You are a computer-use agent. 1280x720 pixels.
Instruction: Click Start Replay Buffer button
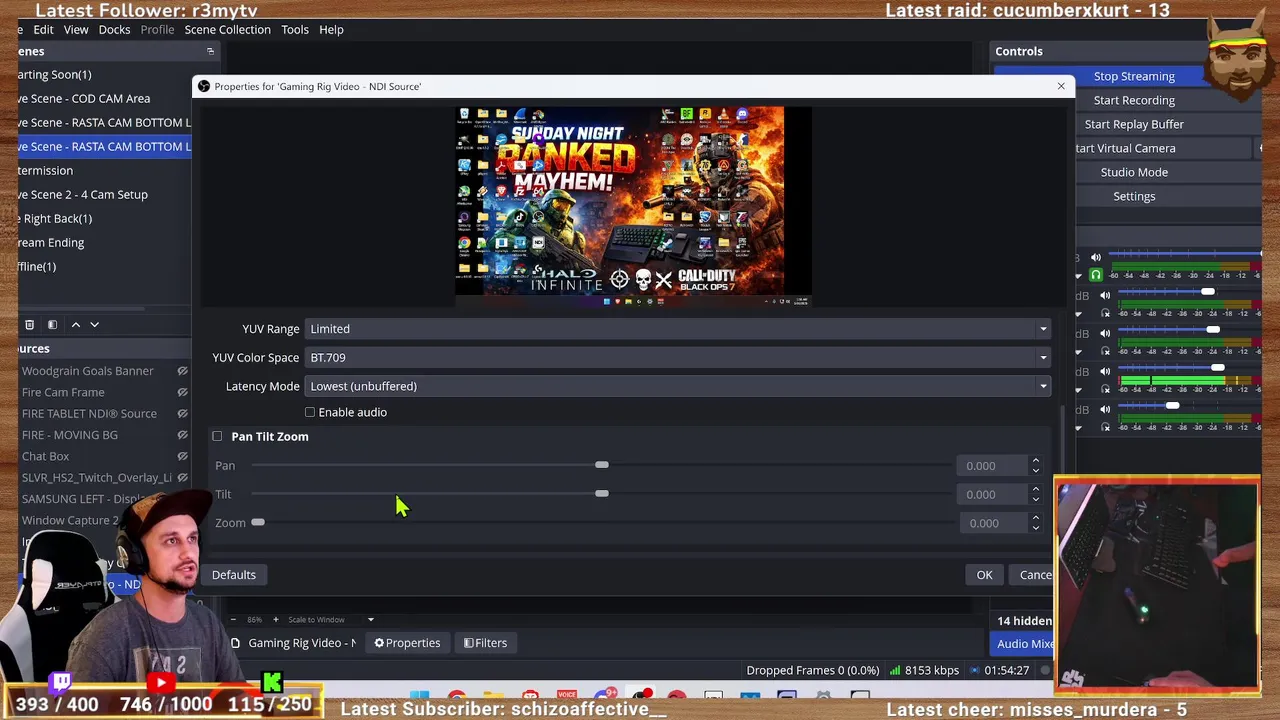point(1134,124)
